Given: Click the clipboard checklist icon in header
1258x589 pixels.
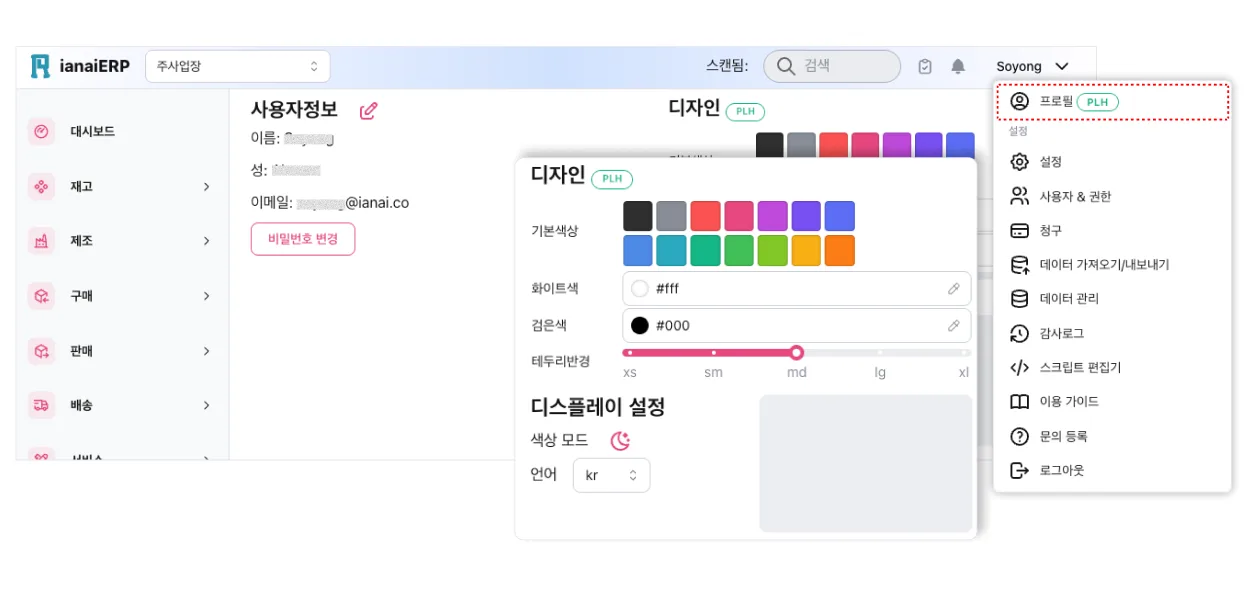Looking at the screenshot, I should click(x=925, y=67).
